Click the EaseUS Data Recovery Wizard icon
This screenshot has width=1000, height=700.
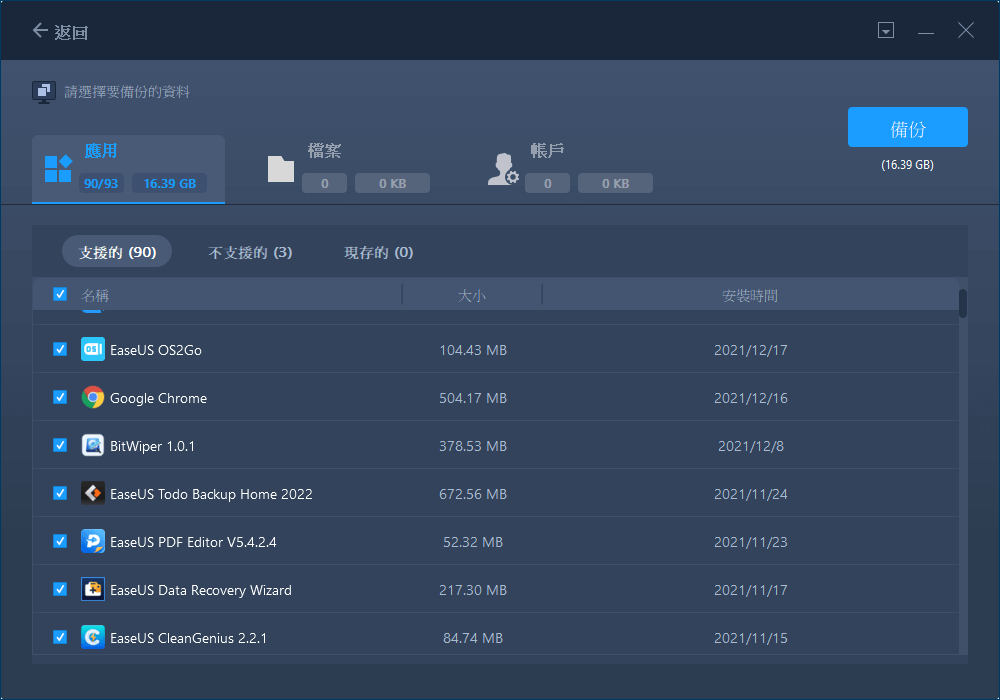click(93, 590)
